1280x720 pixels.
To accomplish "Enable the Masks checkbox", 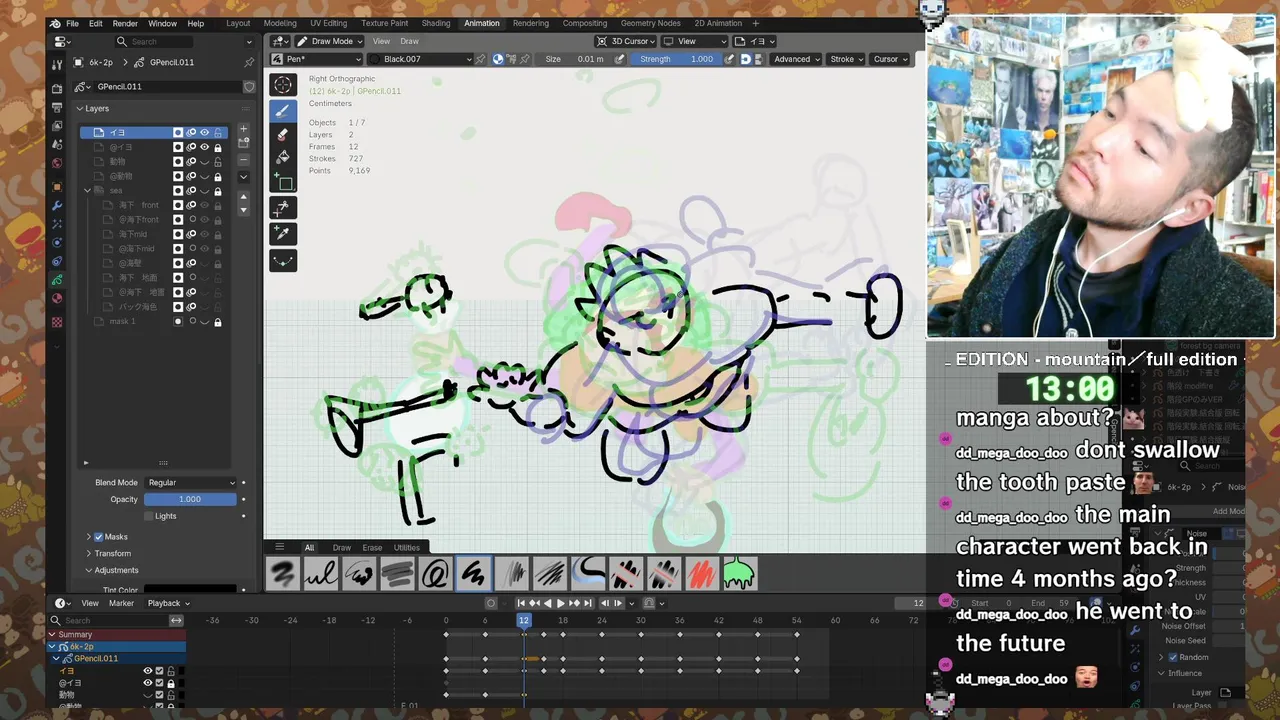I will click(x=98, y=537).
